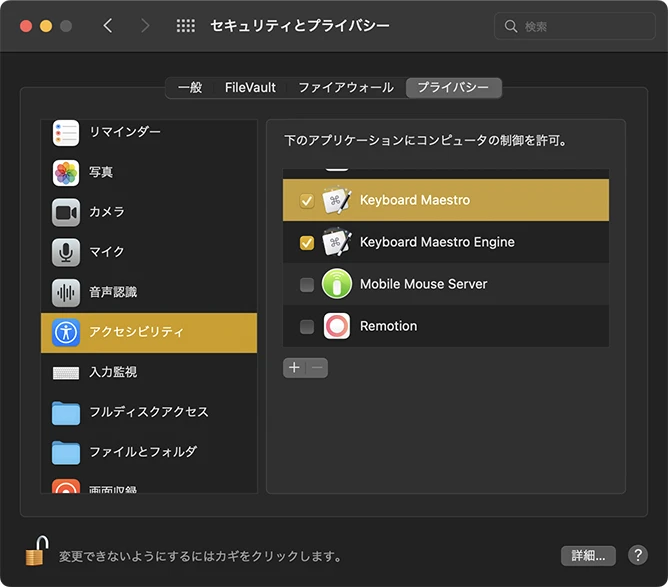Click the Mobile Mouse Server app icon
This screenshot has width=668, height=587.
[x=337, y=284]
